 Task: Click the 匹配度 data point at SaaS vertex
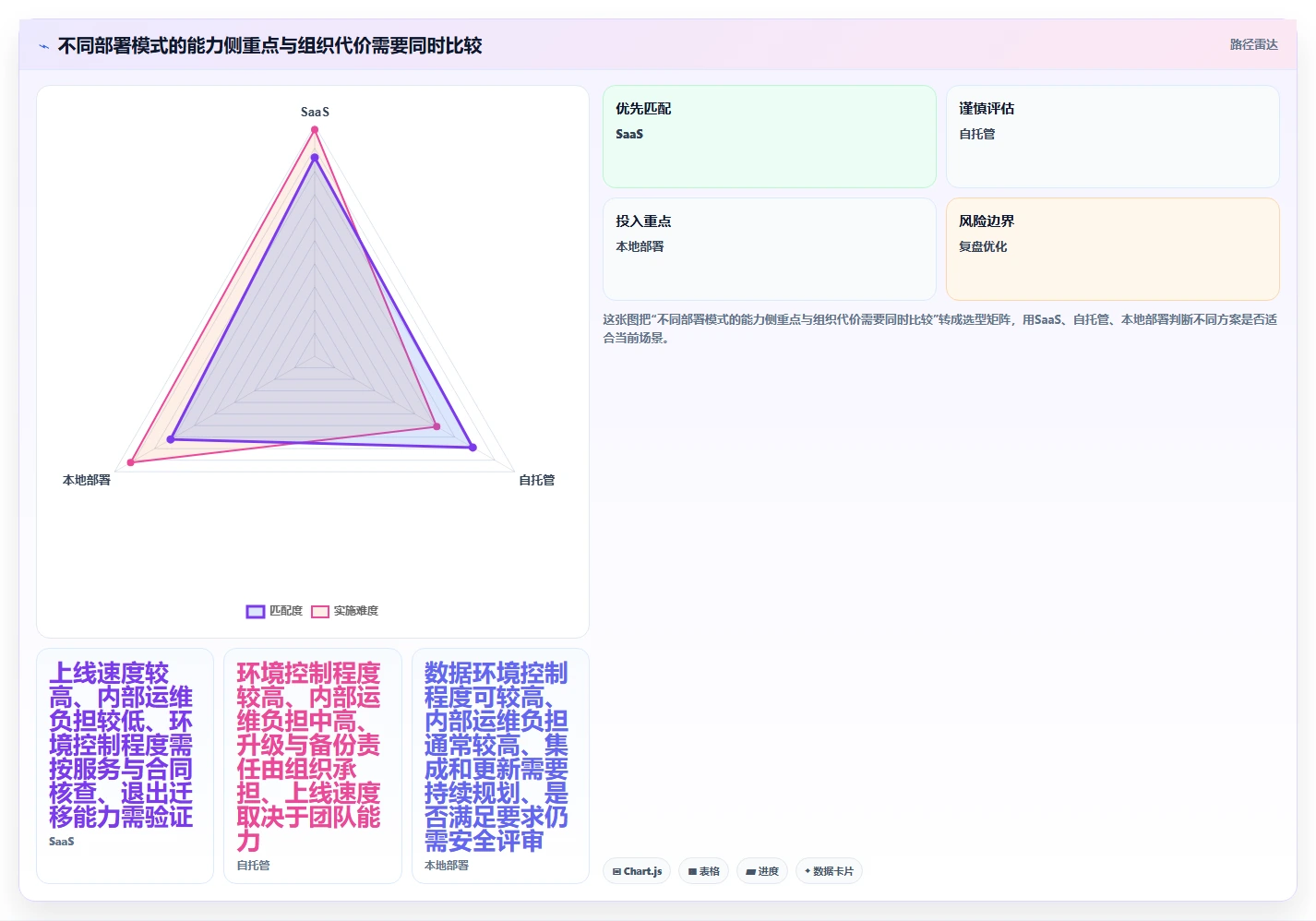coord(315,158)
